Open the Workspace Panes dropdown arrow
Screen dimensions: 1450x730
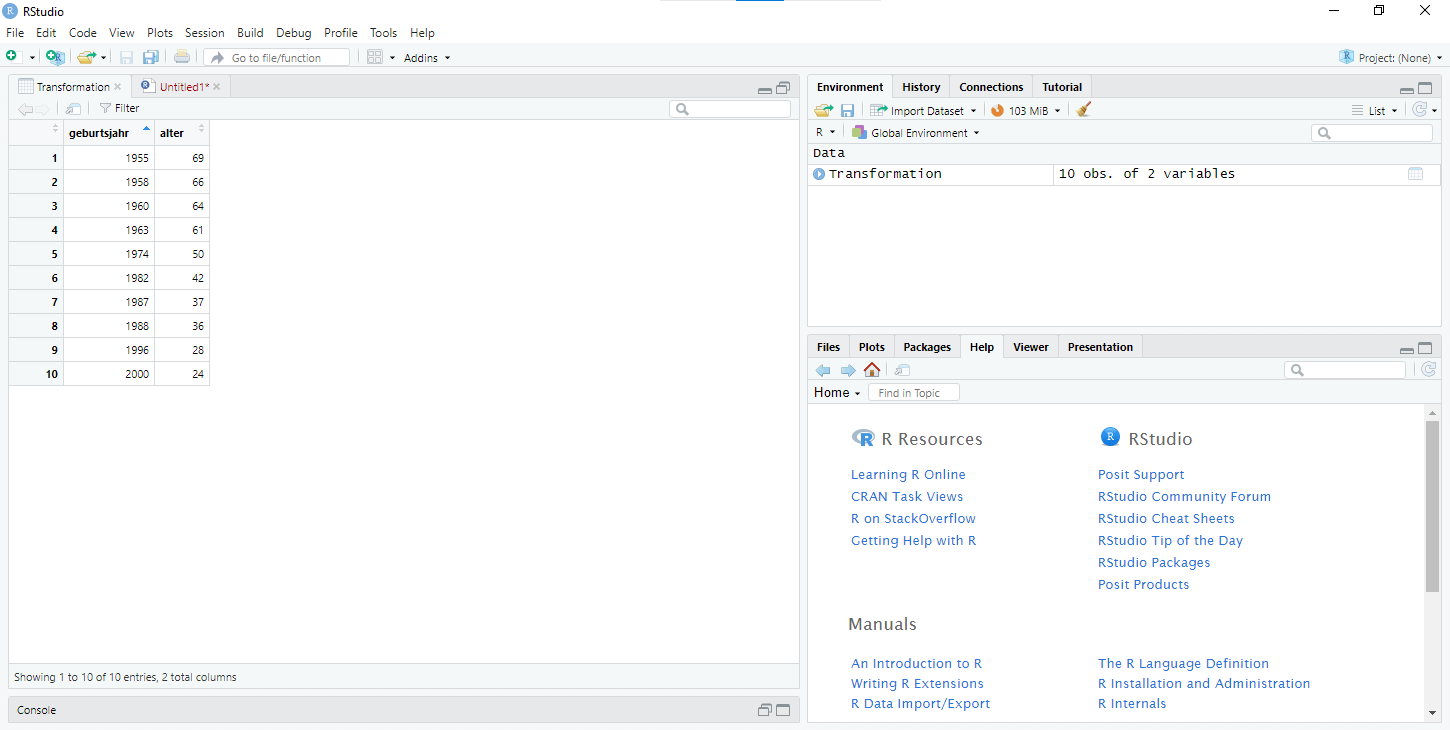point(392,58)
